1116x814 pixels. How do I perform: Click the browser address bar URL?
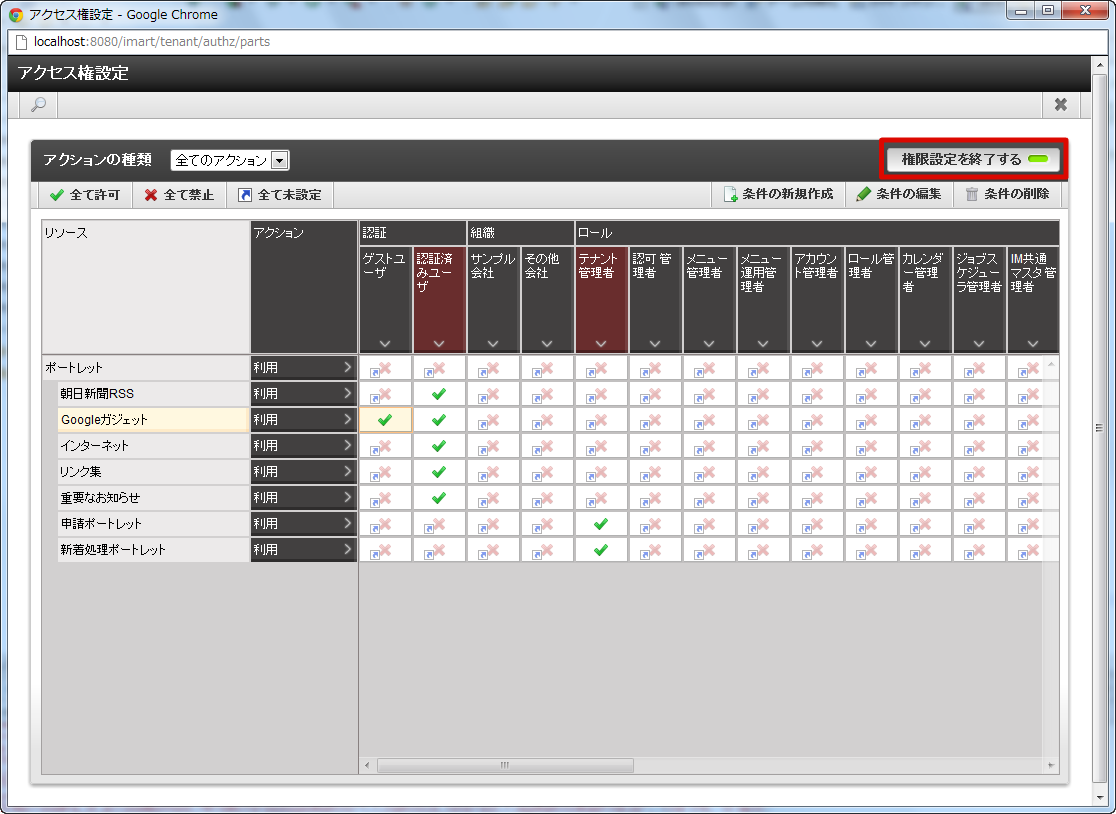point(152,41)
